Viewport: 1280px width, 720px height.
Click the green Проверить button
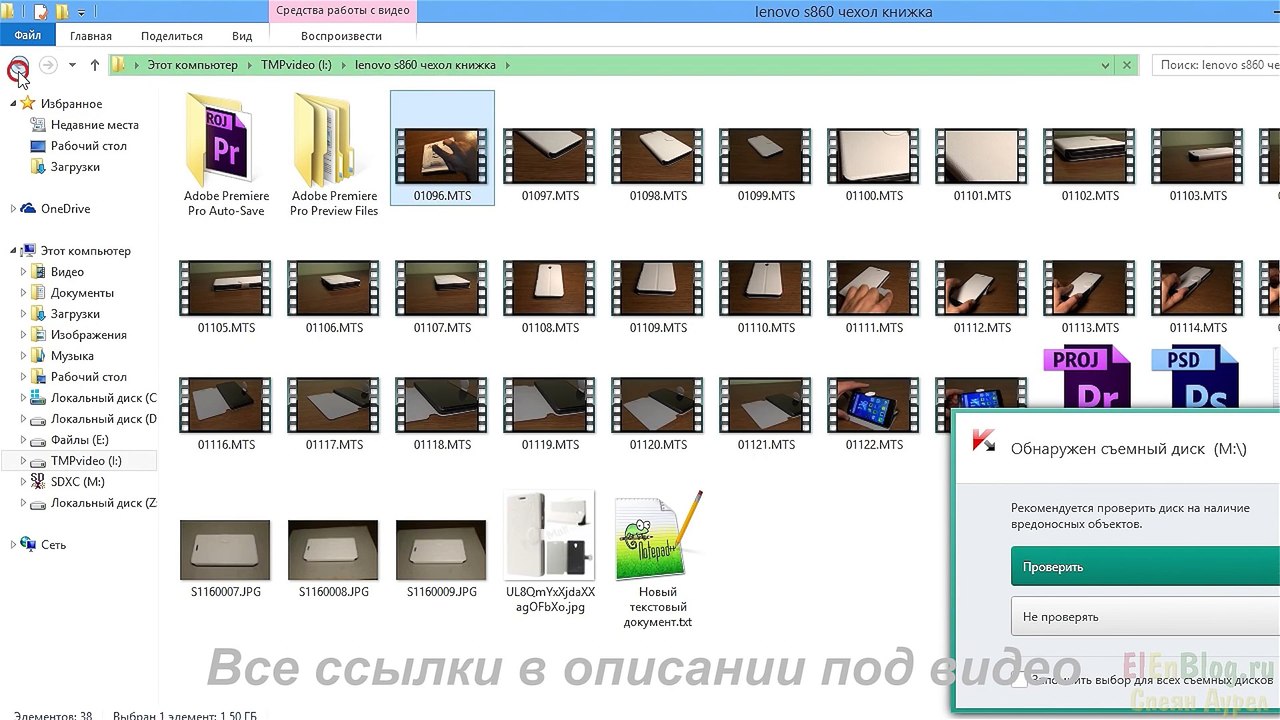(1145, 567)
